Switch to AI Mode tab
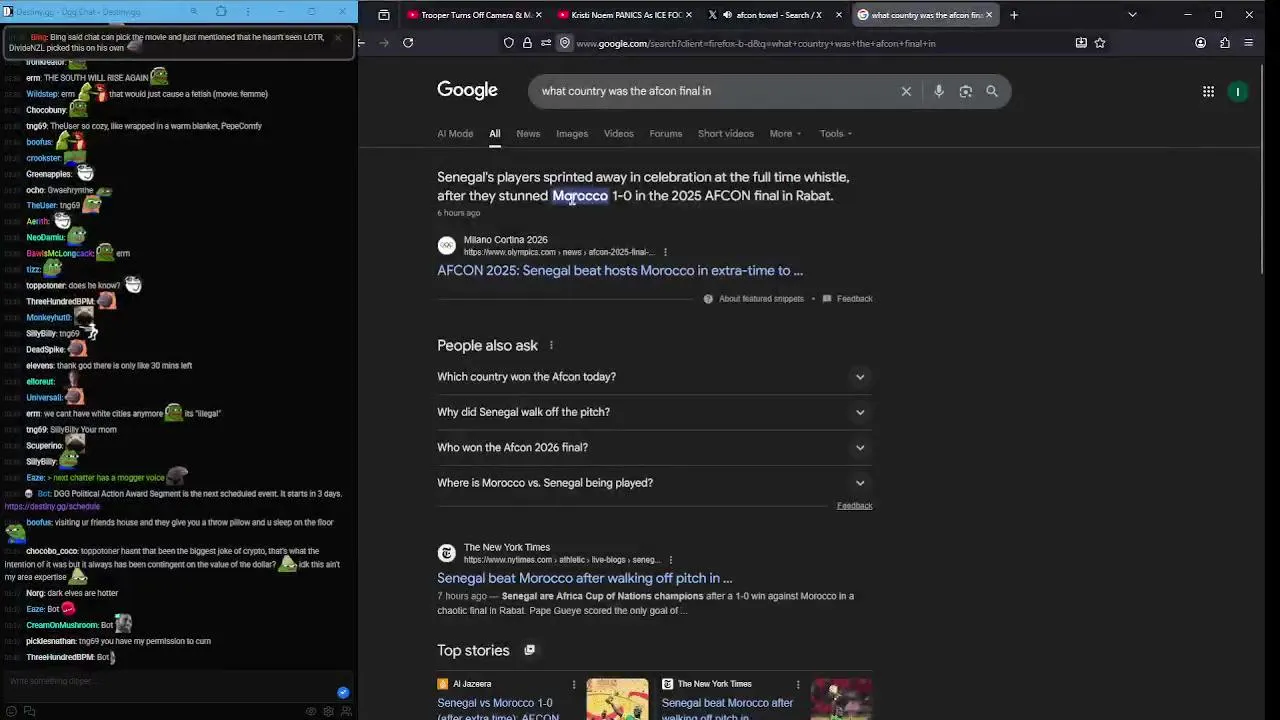Image resolution: width=1280 pixels, height=720 pixels. (455, 133)
